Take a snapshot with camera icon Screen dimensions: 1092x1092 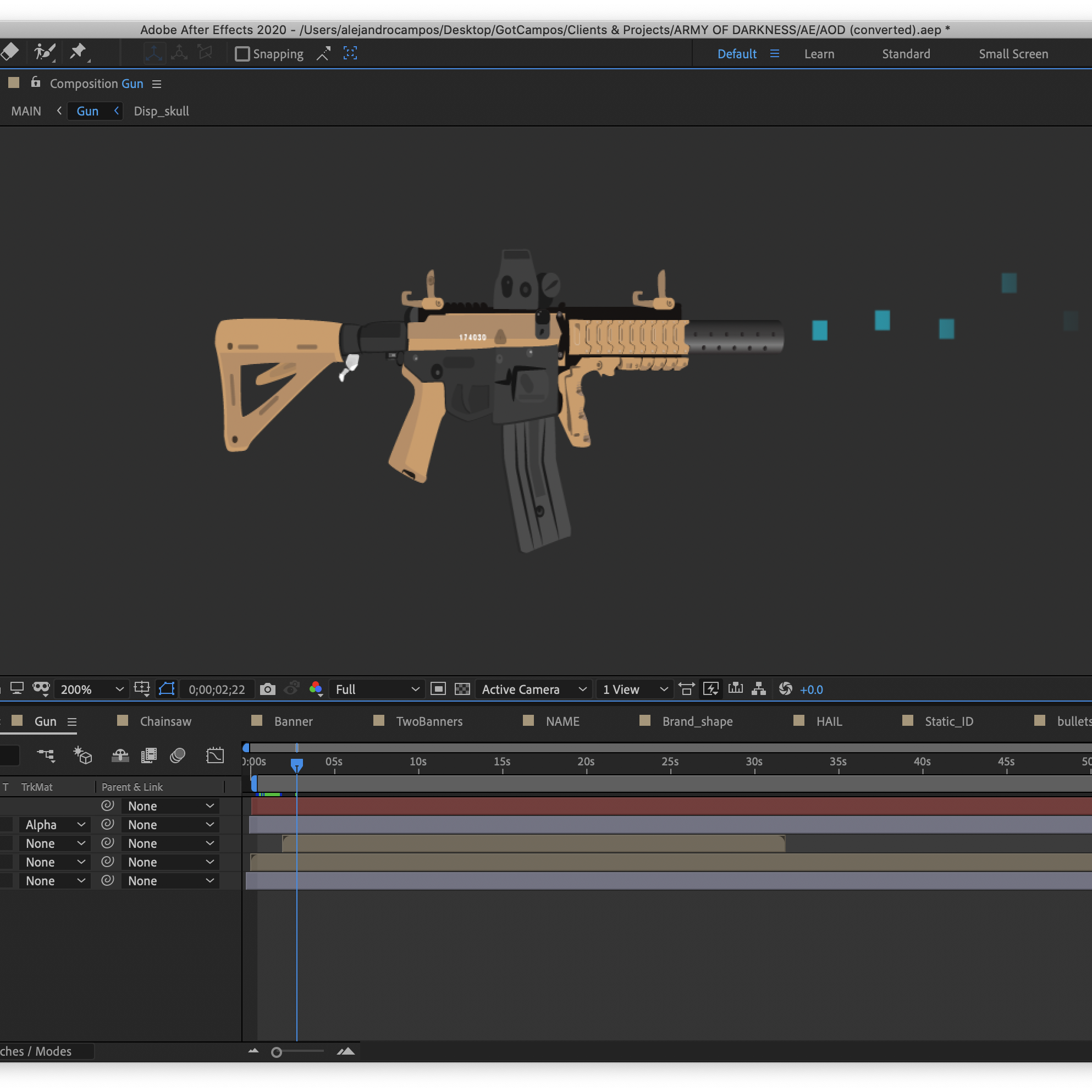click(267, 689)
